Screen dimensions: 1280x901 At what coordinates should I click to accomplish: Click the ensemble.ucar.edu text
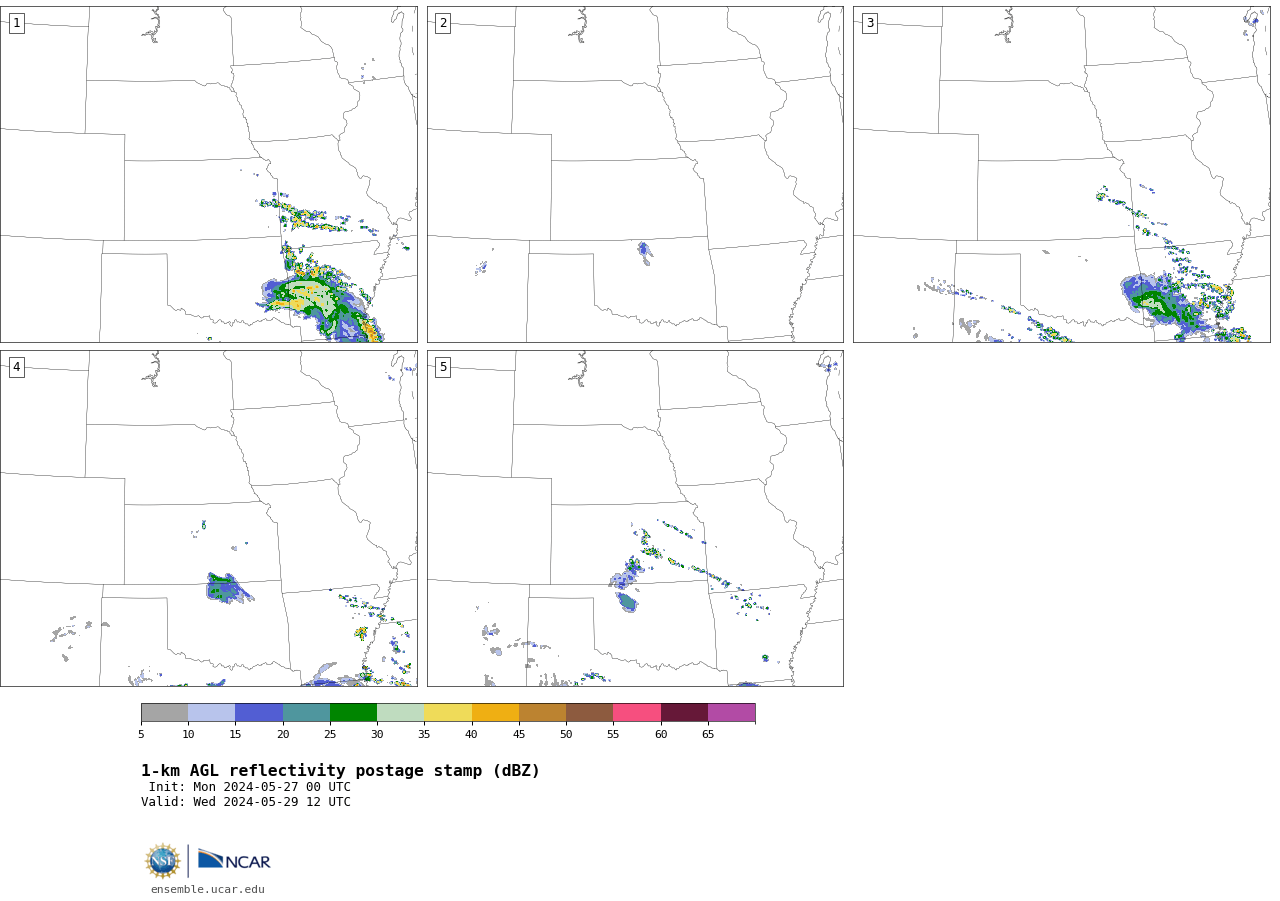click(x=208, y=890)
